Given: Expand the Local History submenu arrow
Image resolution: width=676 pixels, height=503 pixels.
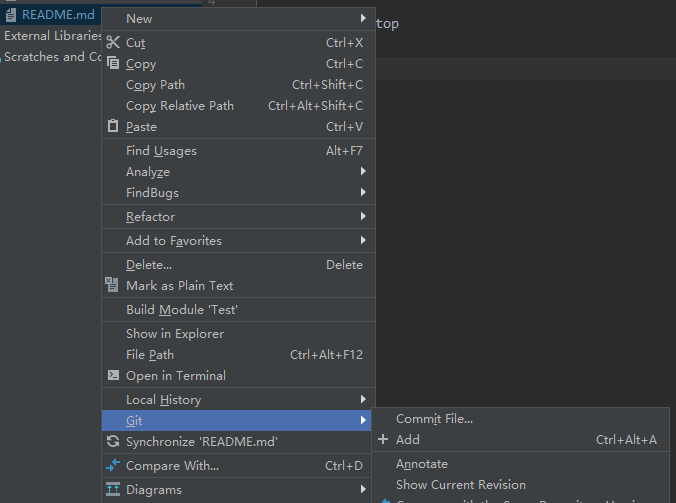Looking at the screenshot, I should pyautogui.click(x=363, y=399).
